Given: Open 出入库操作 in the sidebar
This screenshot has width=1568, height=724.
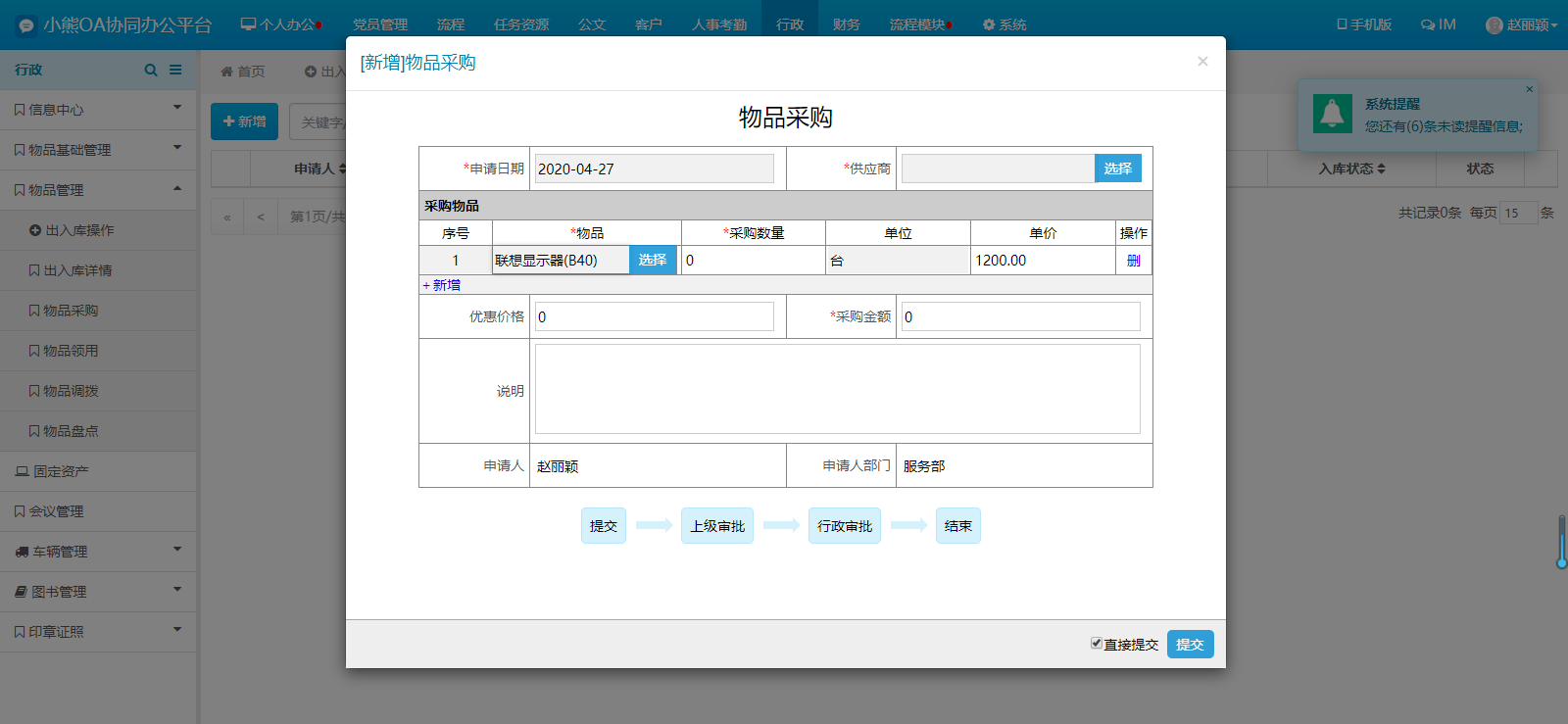Looking at the screenshot, I should (98, 230).
